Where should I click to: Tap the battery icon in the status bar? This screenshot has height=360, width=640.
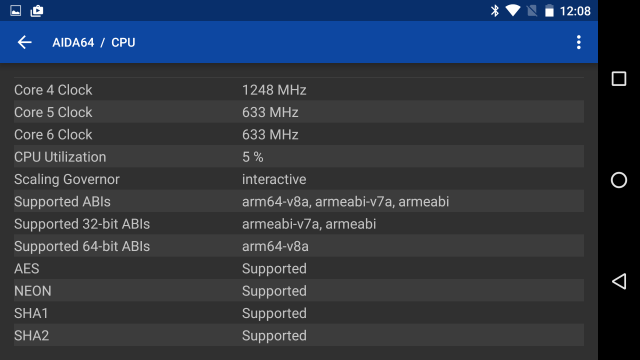coord(549,11)
